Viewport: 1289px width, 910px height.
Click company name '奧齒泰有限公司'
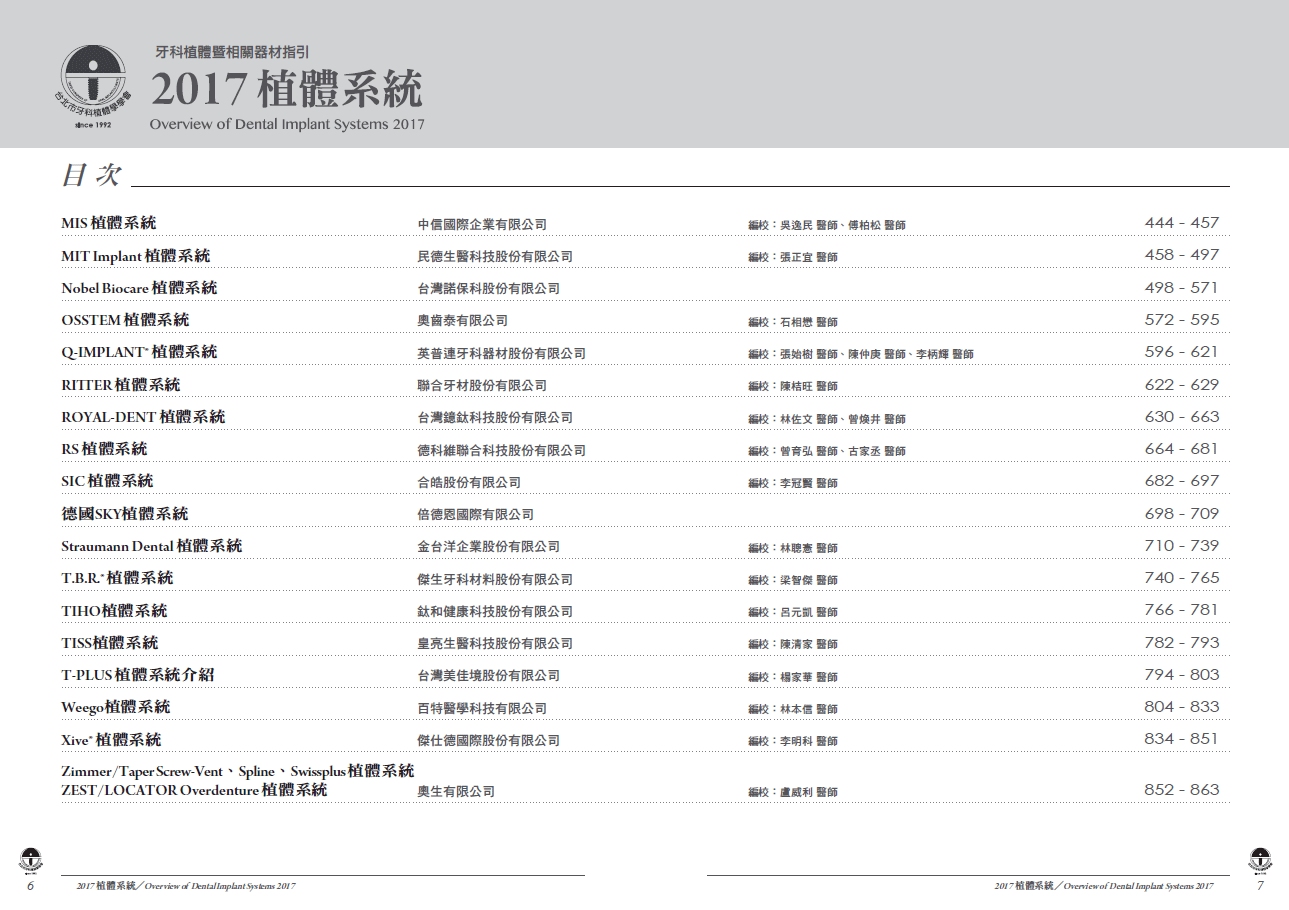462,321
